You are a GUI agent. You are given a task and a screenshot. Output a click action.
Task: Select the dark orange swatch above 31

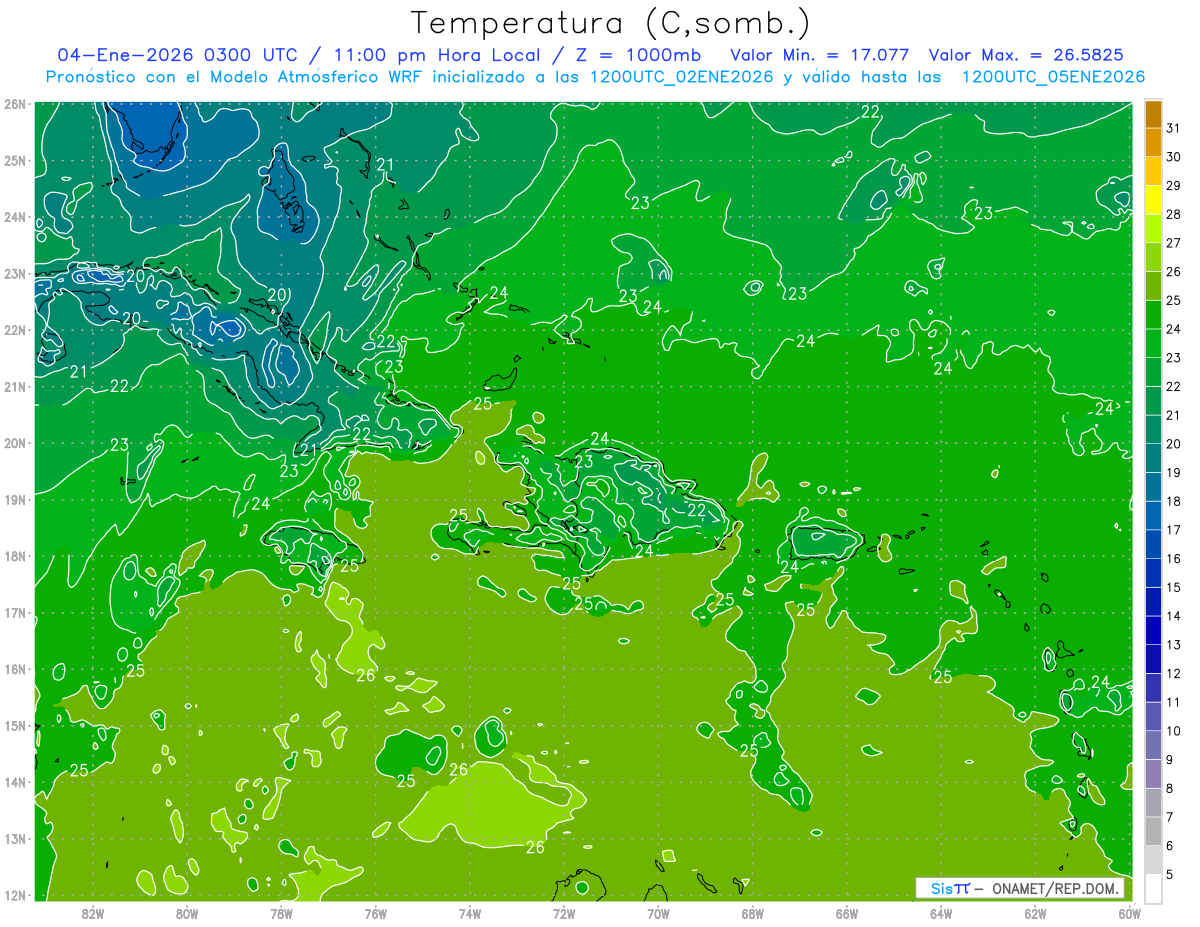[x=1153, y=114]
